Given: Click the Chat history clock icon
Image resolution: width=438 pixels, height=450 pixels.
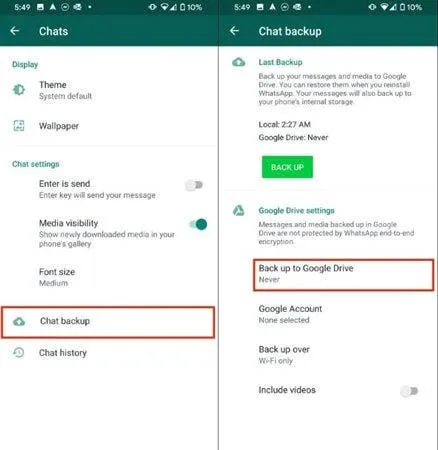Looking at the screenshot, I should point(19,352).
